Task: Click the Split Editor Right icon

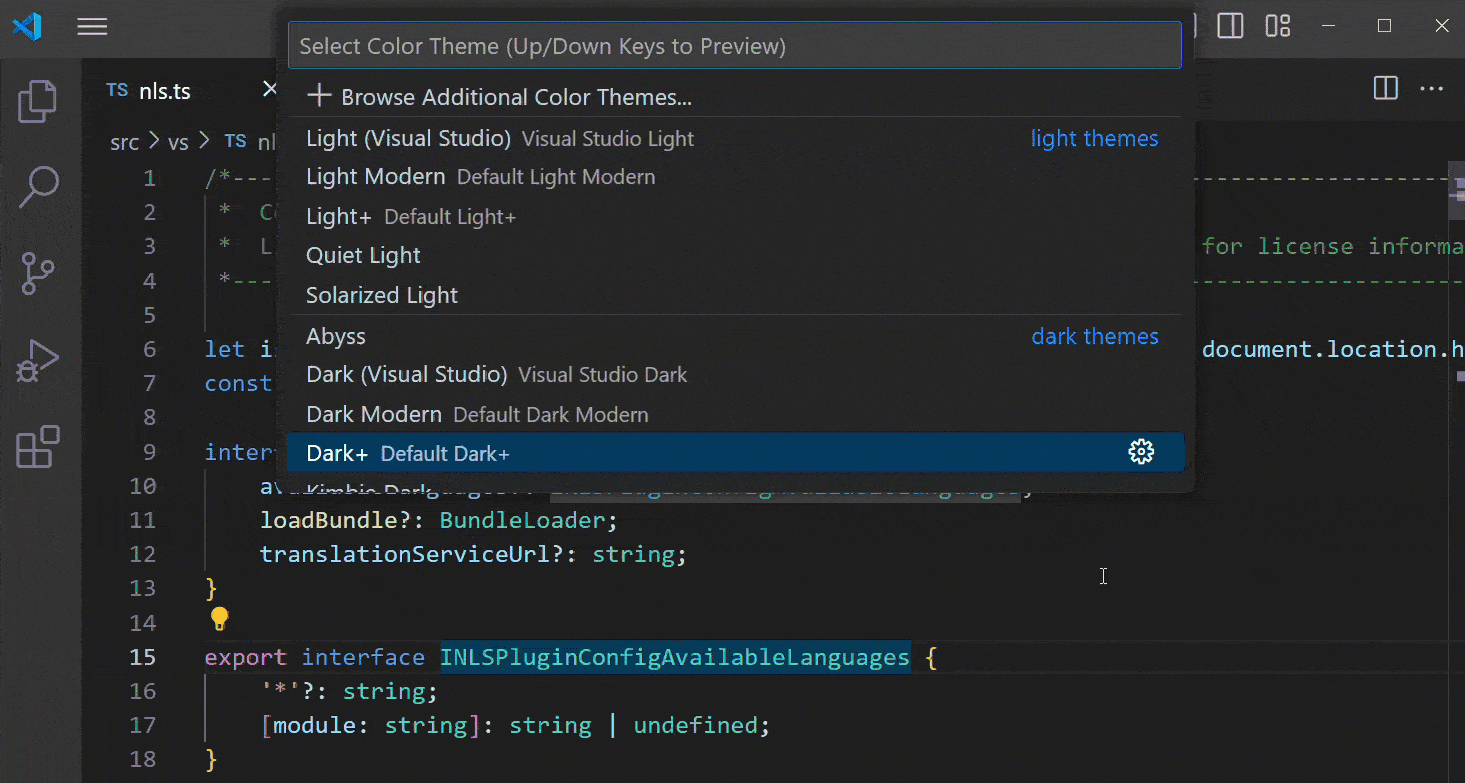Action: click(1385, 88)
